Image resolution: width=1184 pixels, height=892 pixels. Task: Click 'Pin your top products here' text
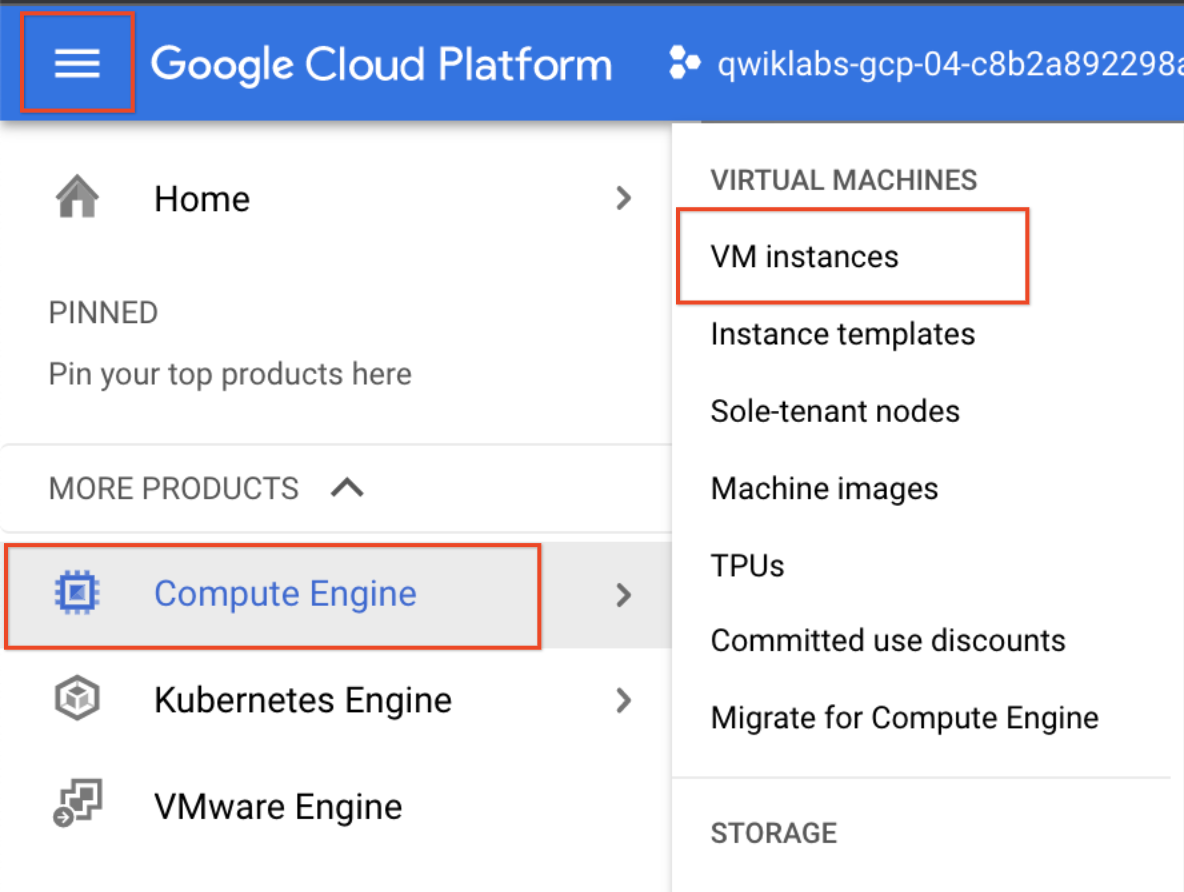(x=230, y=375)
